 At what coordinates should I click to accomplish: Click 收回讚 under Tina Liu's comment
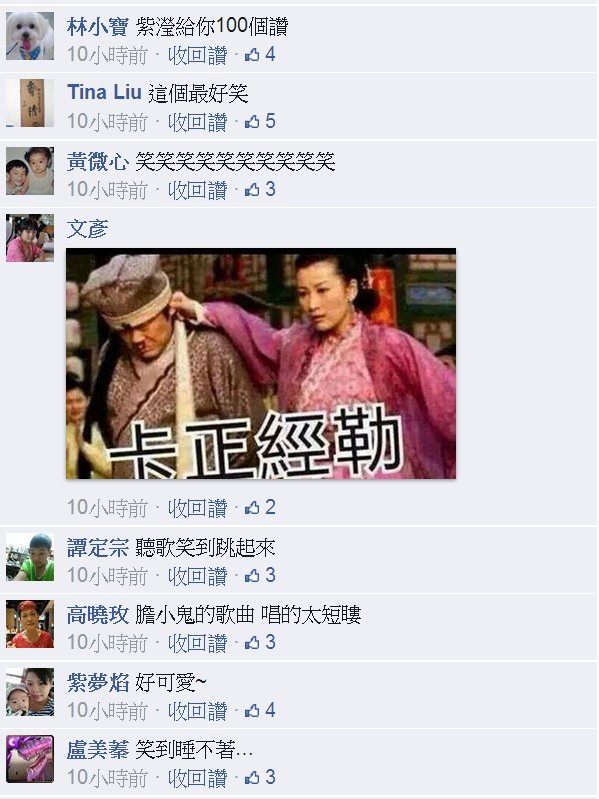pyautogui.click(x=198, y=122)
